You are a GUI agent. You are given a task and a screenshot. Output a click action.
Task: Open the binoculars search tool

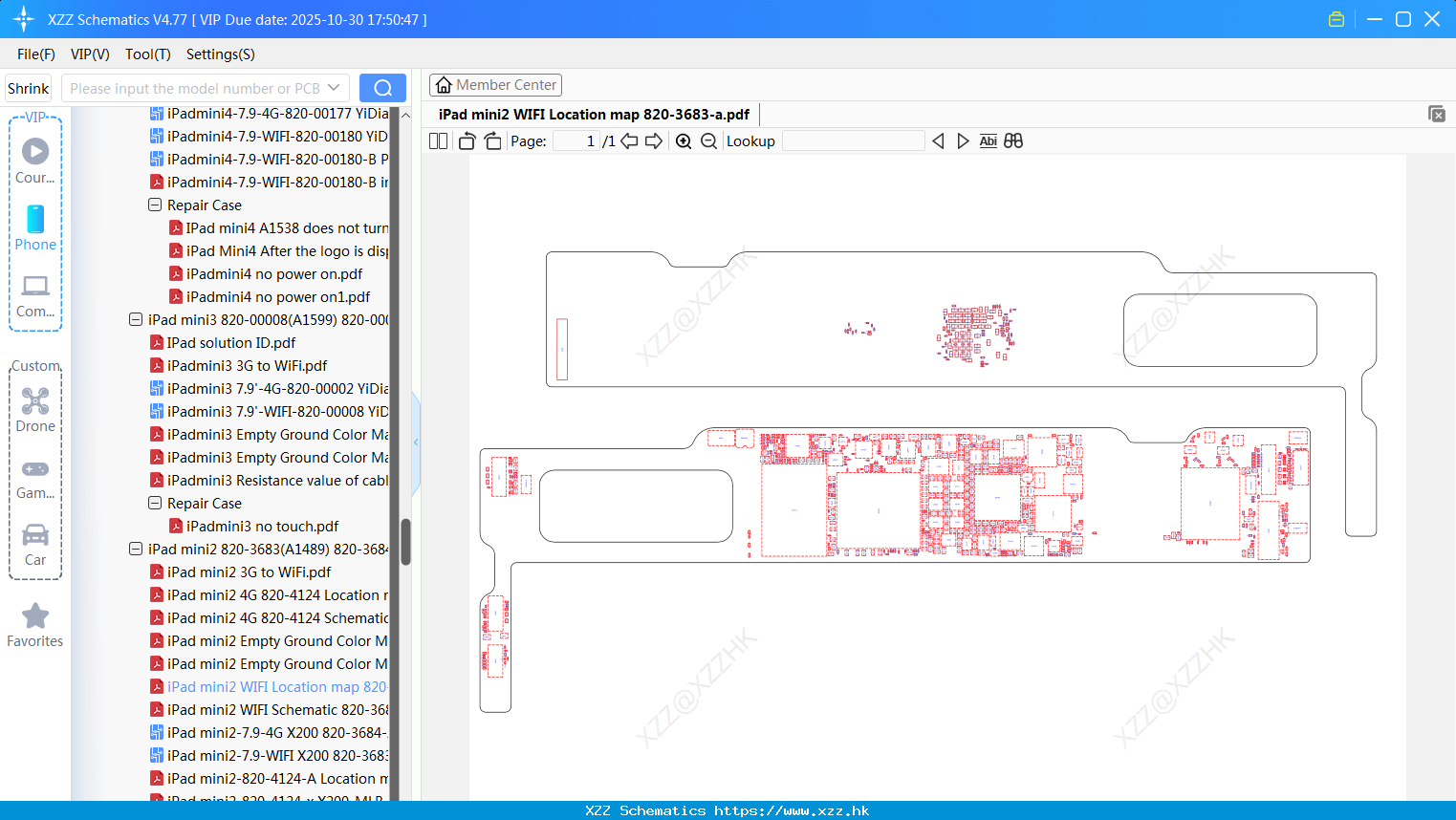pyautogui.click(x=1013, y=141)
